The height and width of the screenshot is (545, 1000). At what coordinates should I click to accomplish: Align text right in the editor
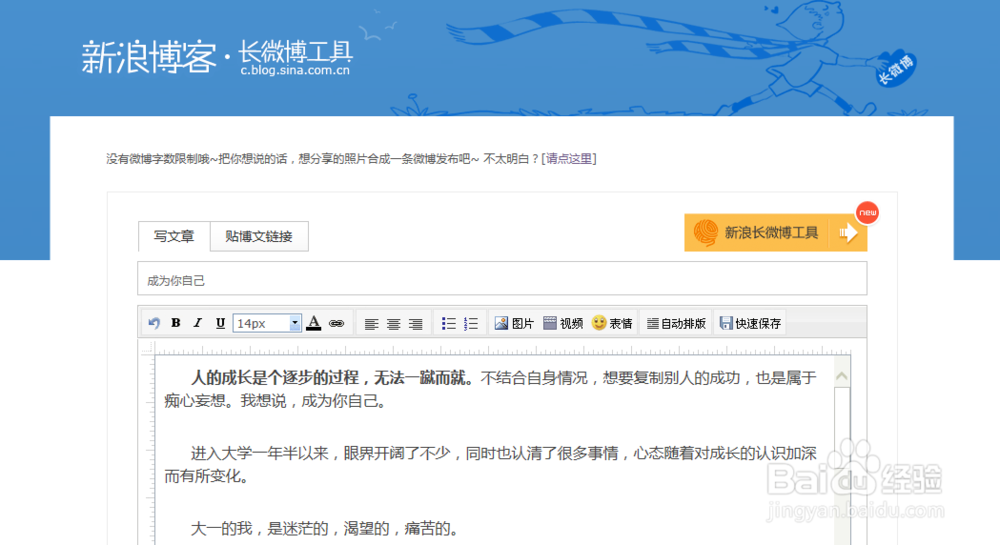[416, 324]
